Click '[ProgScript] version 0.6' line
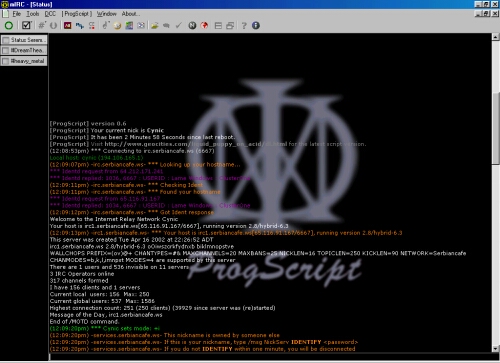Screen dimensions: 500x363 88,123
